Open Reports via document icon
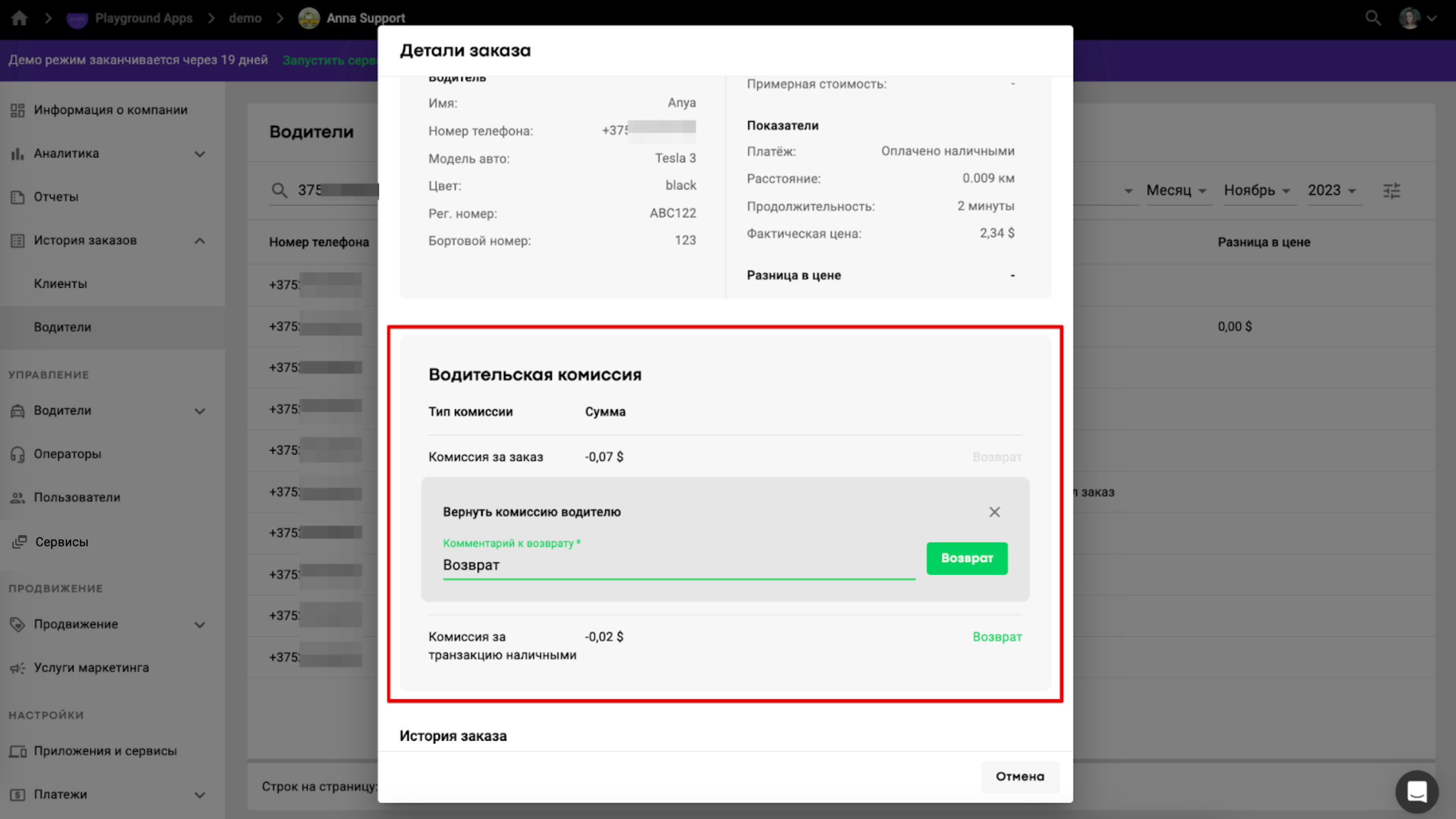 (17, 197)
